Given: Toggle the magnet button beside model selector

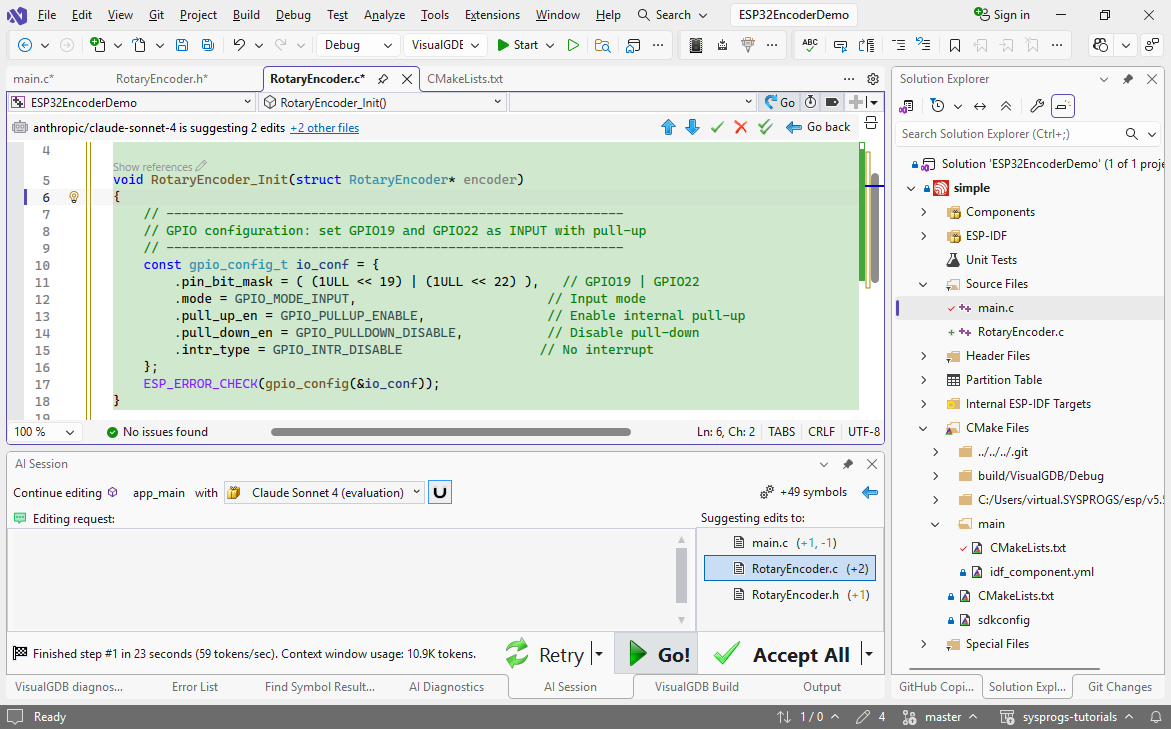Looking at the screenshot, I should 439,492.
